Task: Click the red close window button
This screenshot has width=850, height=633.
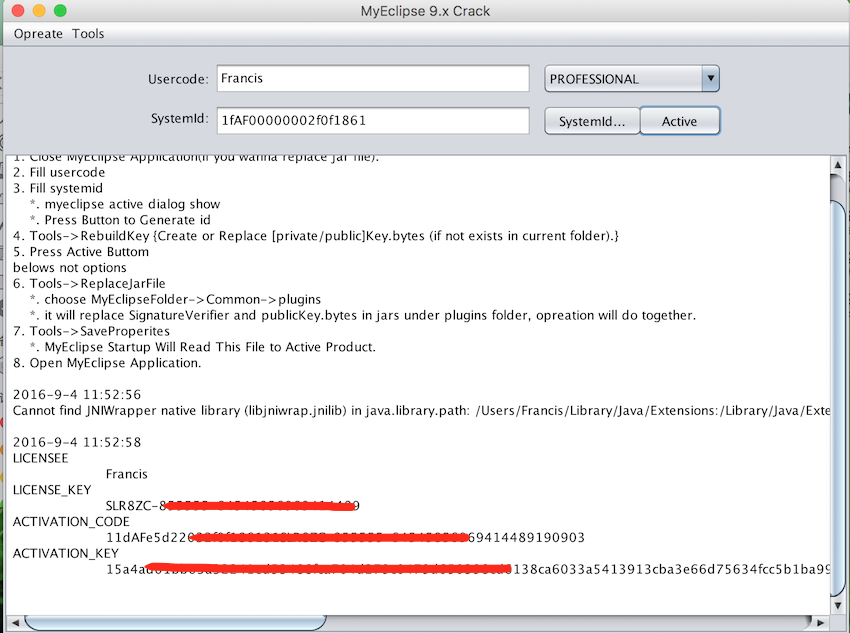Action: point(18,10)
